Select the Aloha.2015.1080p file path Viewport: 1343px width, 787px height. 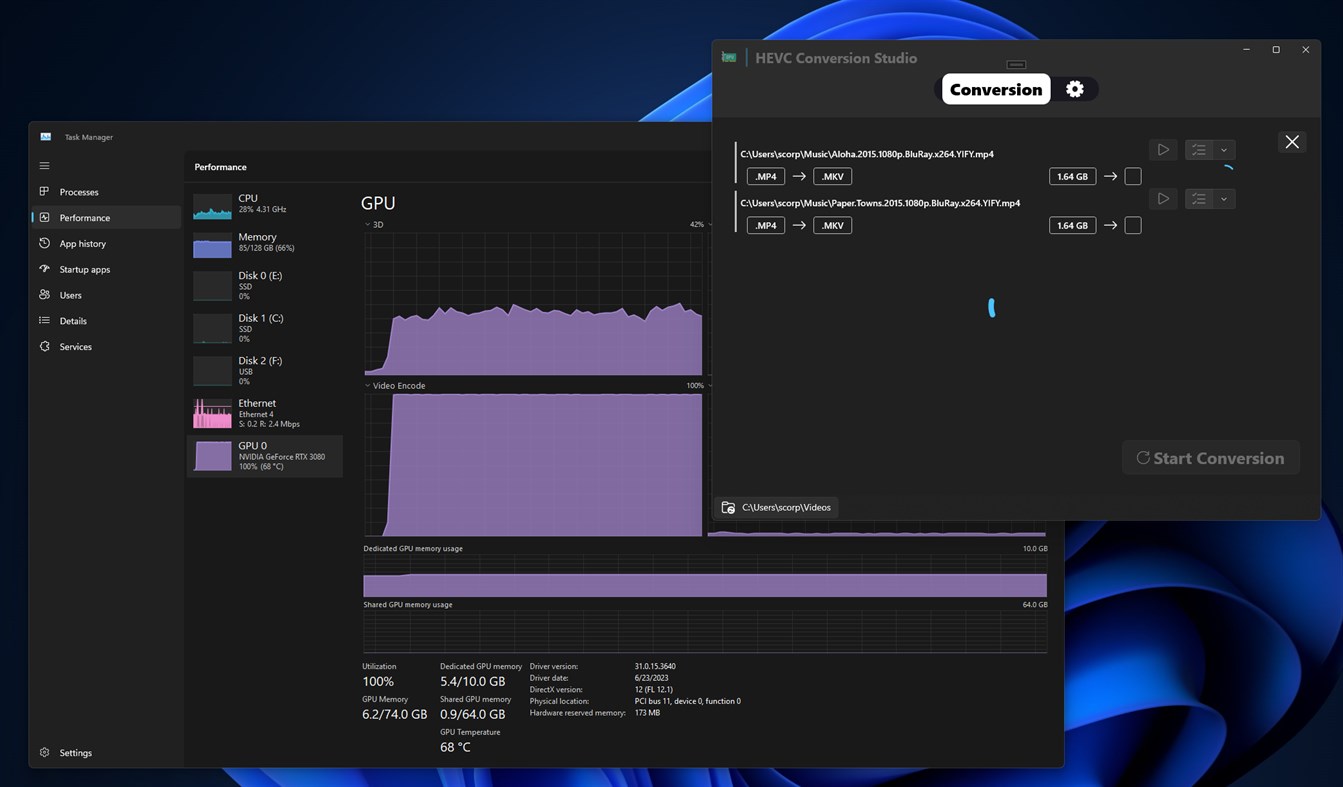pos(867,154)
